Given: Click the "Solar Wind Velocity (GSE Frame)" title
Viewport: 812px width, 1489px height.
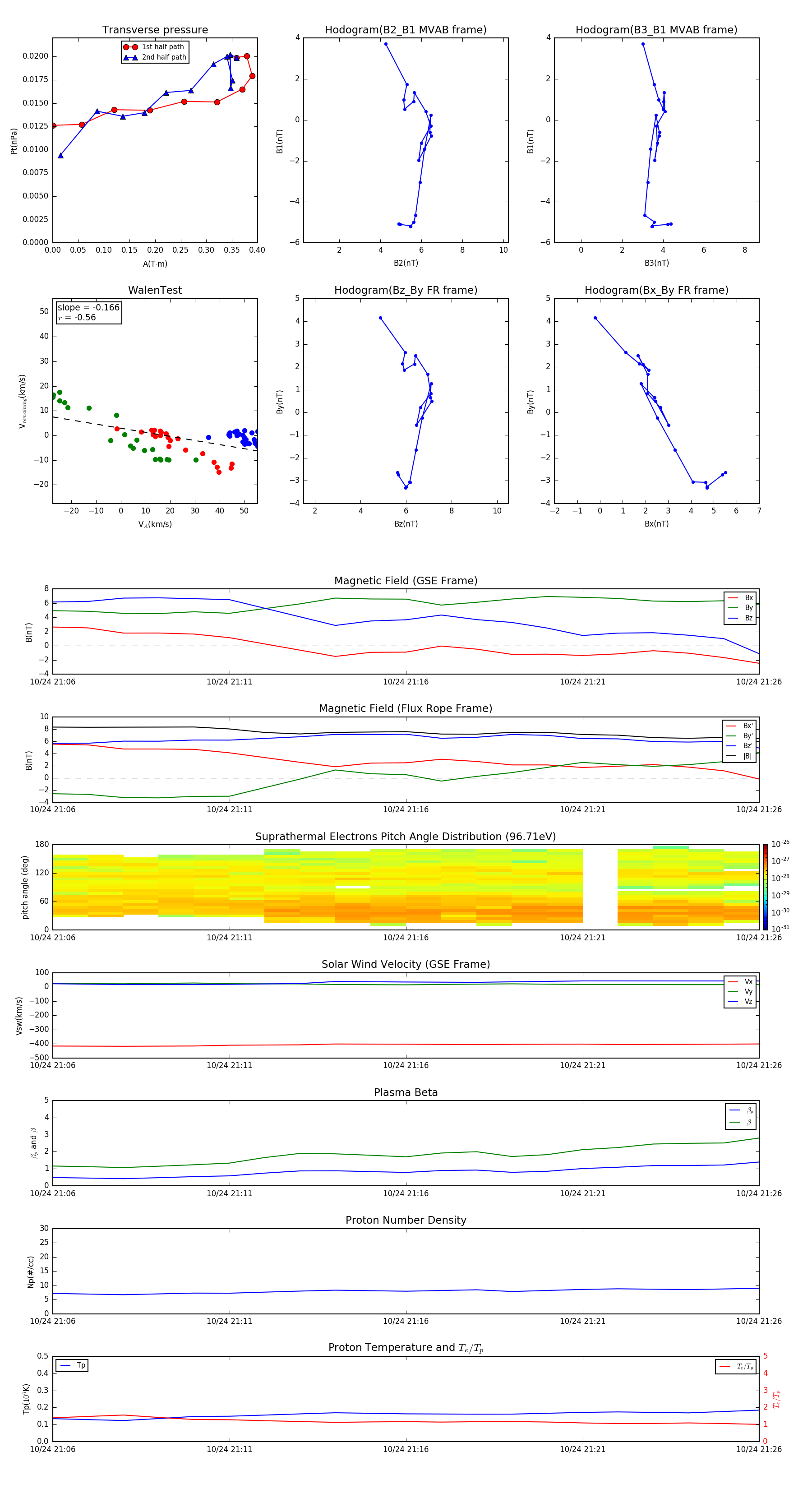Looking at the screenshot, I should coord(406,964).
